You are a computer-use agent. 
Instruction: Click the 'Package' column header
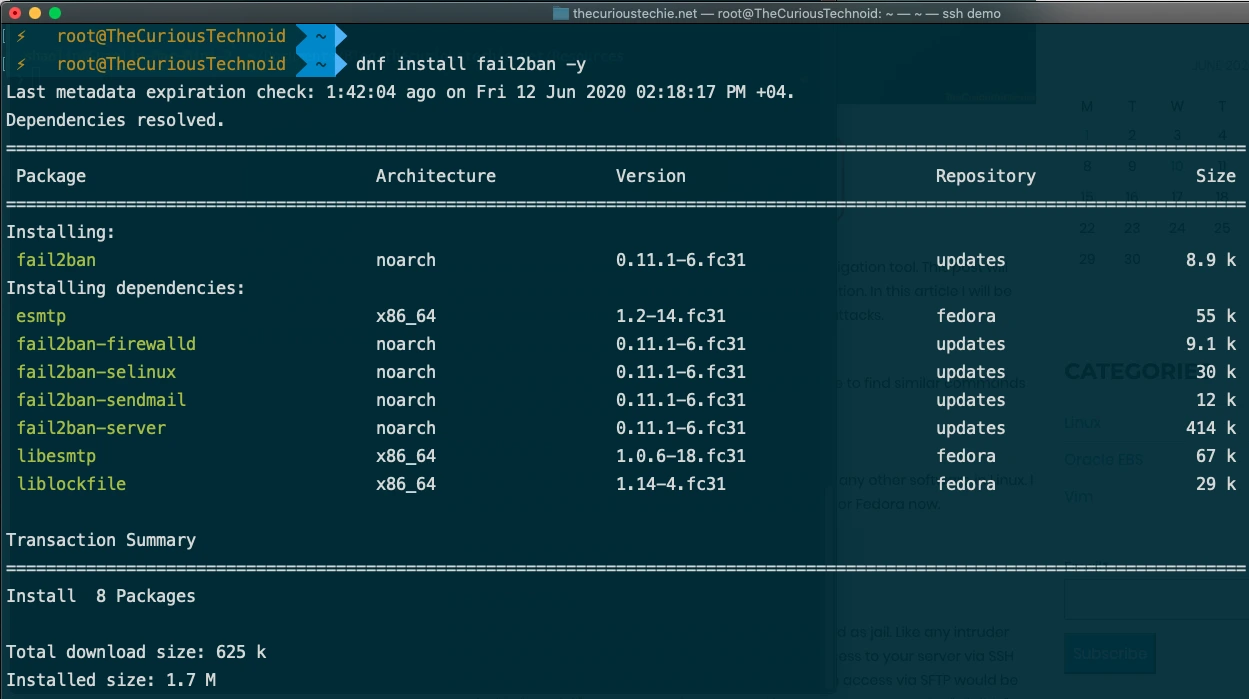coord(51,176)
